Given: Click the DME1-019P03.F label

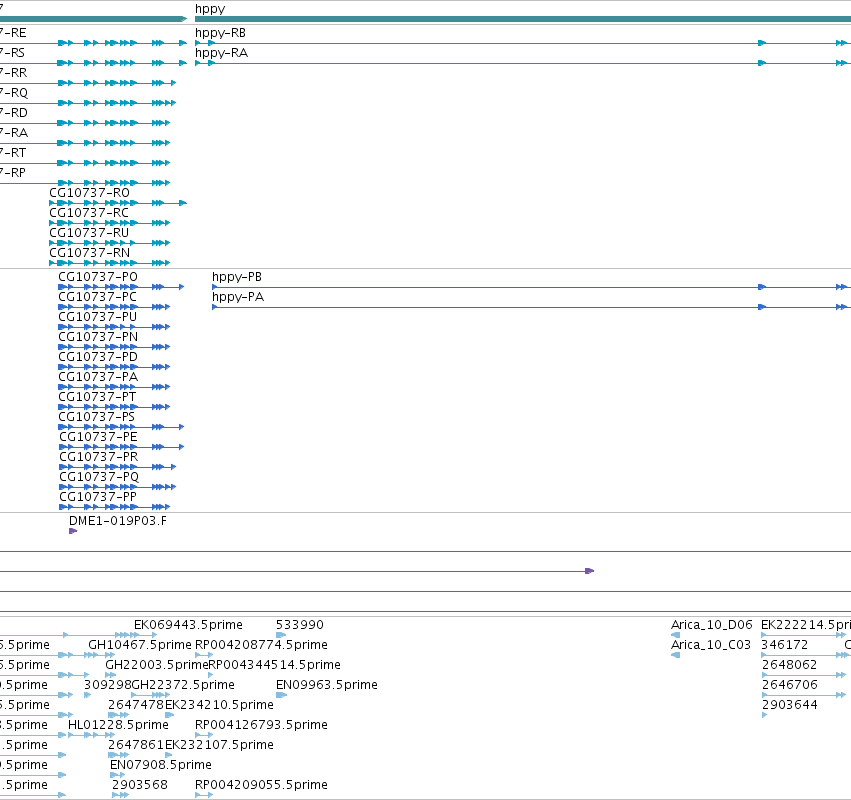Looking at the screenshot, I should [118, 521].
